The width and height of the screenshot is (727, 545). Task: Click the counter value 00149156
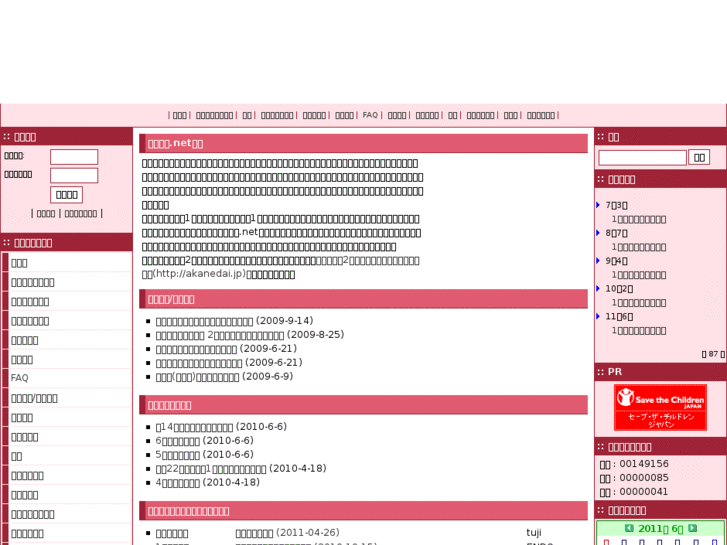644,464
